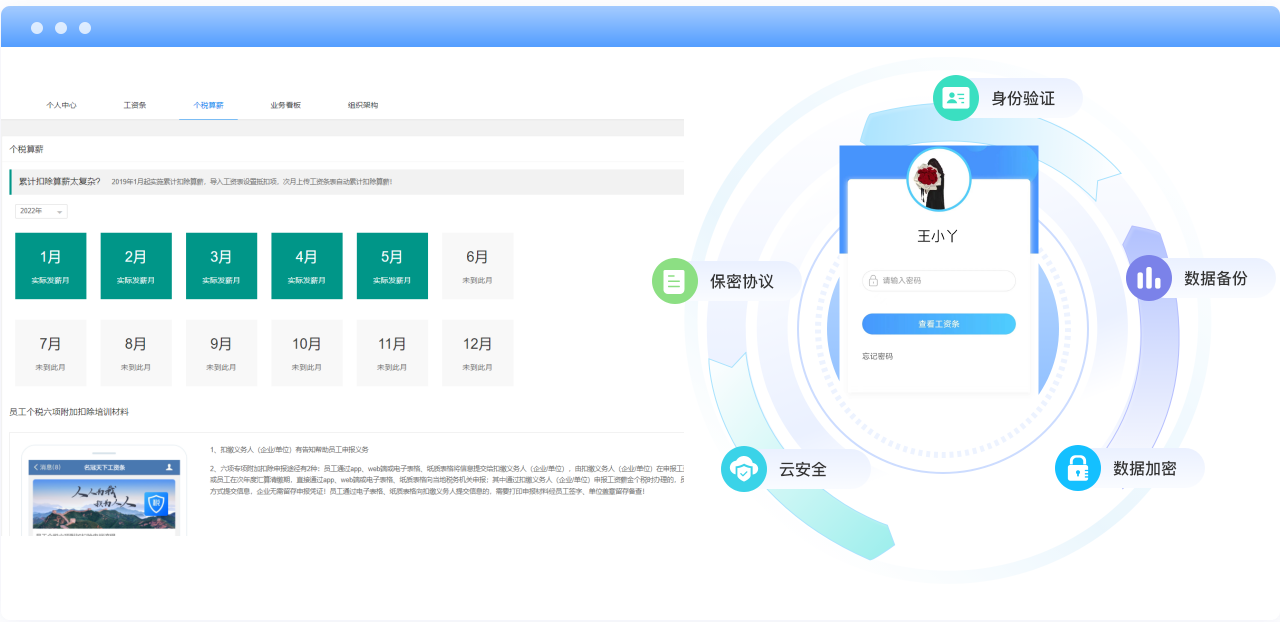Open the 2022年 year dropdown
The height and width of the screenshot is (622, 1280).
click(x=41, y=211)
